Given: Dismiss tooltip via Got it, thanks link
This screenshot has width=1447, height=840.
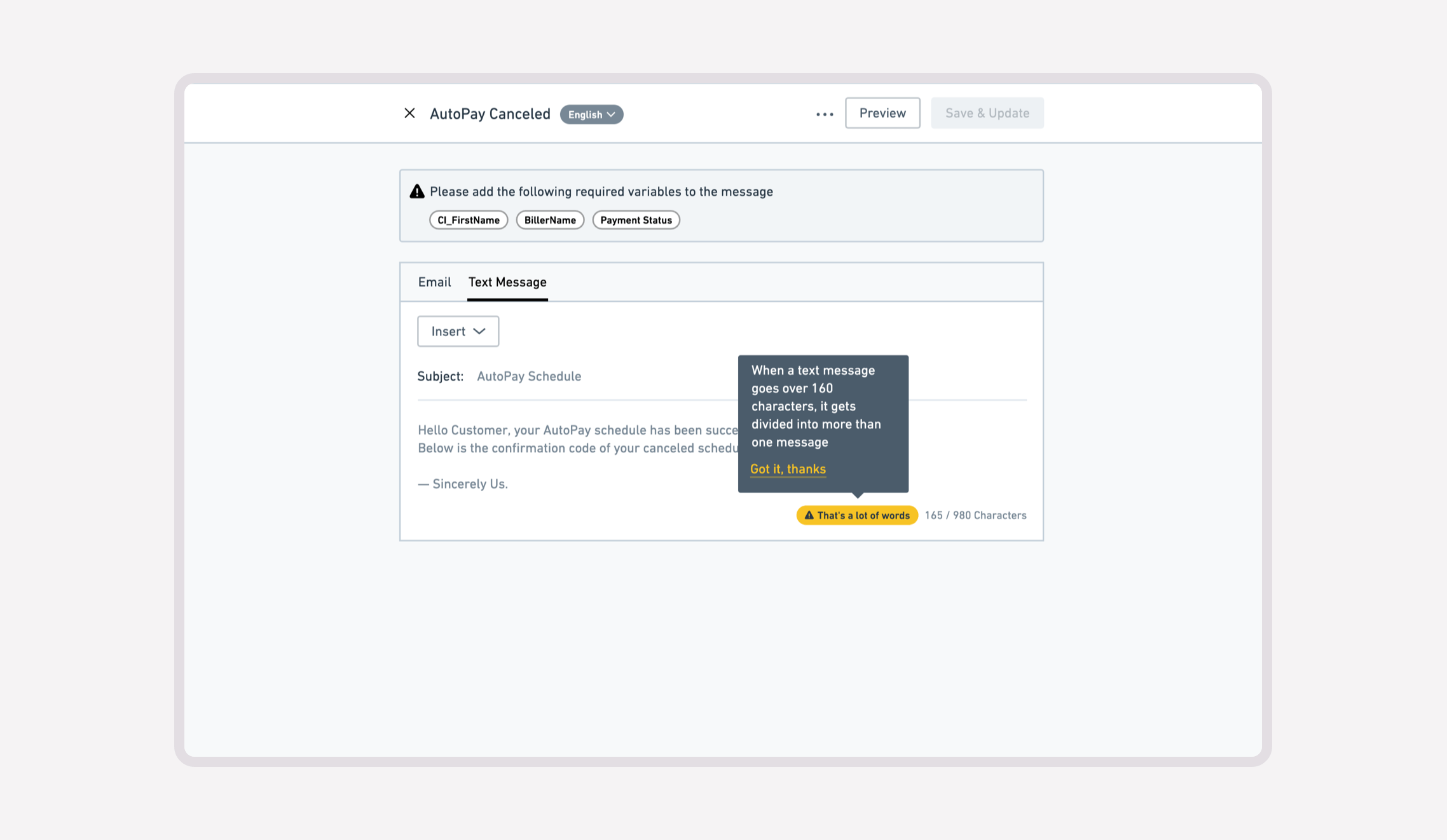Looking at the screenshot, I should 788,469.
